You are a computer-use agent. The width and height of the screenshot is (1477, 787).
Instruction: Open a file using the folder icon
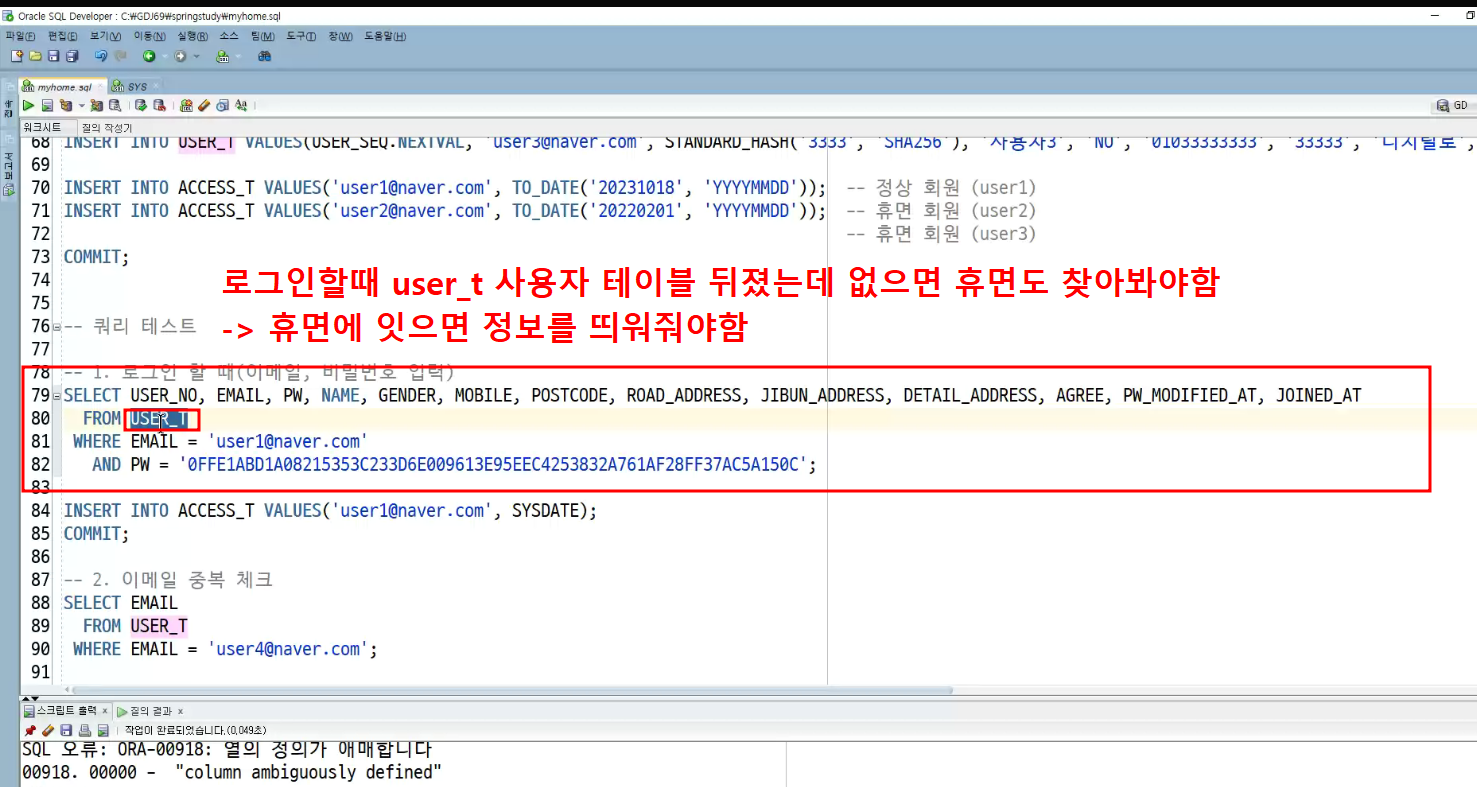[36, 56]
